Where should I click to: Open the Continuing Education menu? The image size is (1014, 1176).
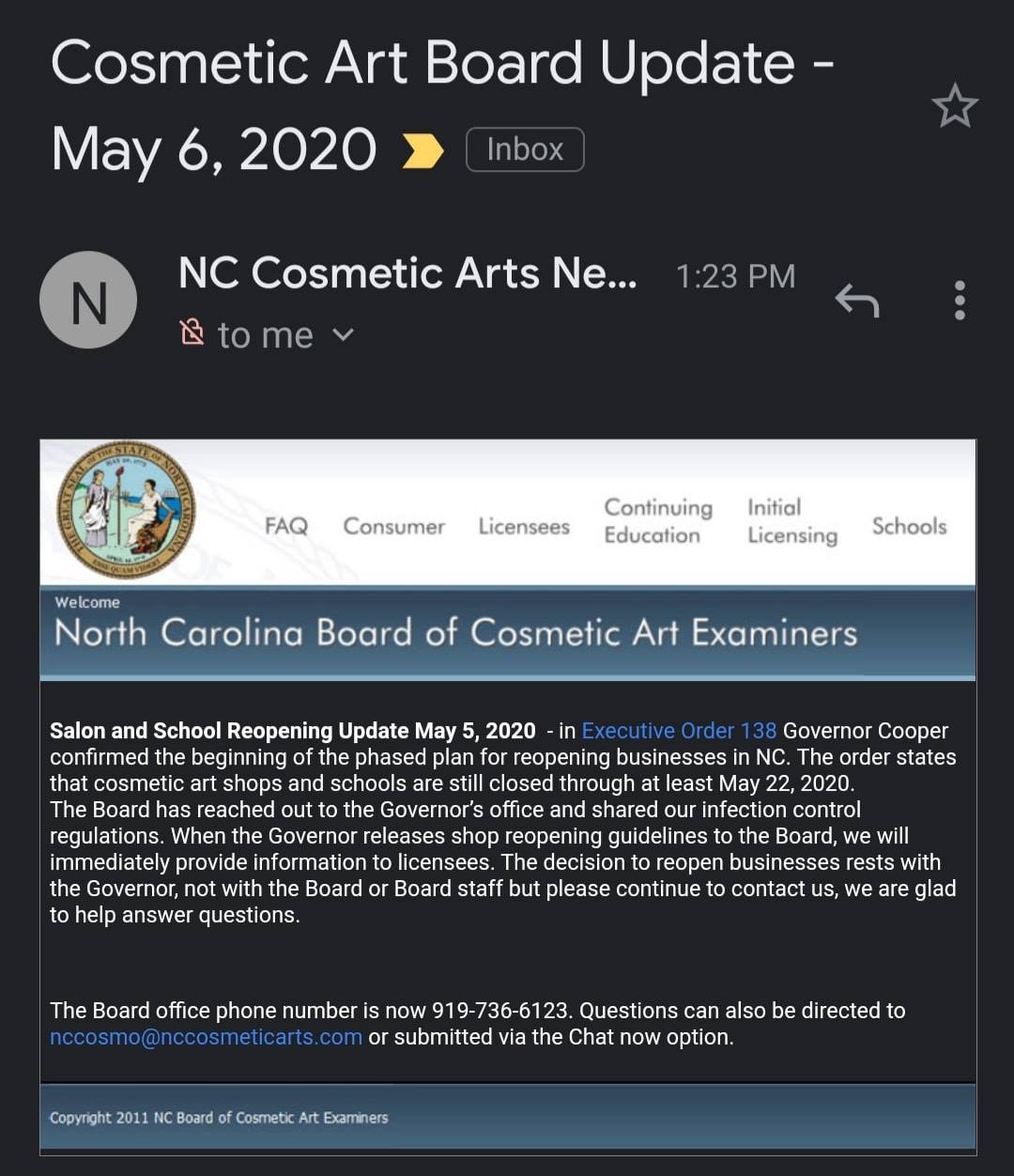pyautogui.click(x=657, y=521)
